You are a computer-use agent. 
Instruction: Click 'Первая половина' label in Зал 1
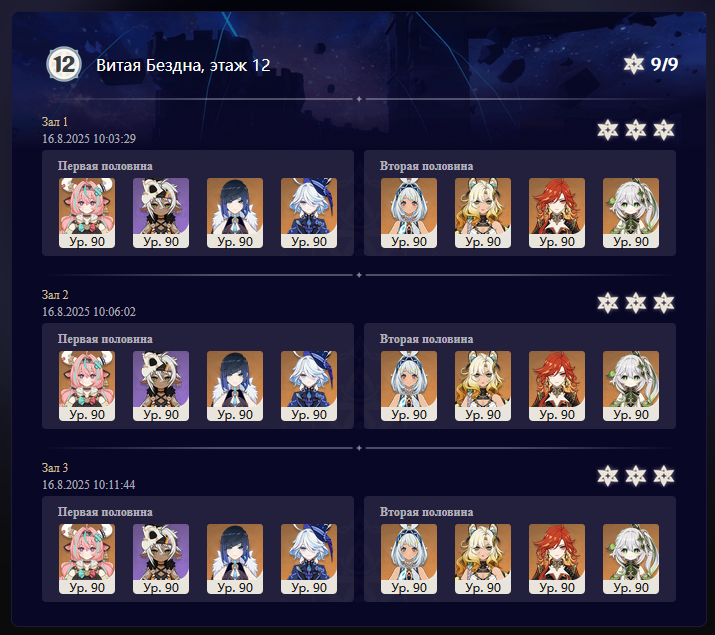tap(105, 166)
